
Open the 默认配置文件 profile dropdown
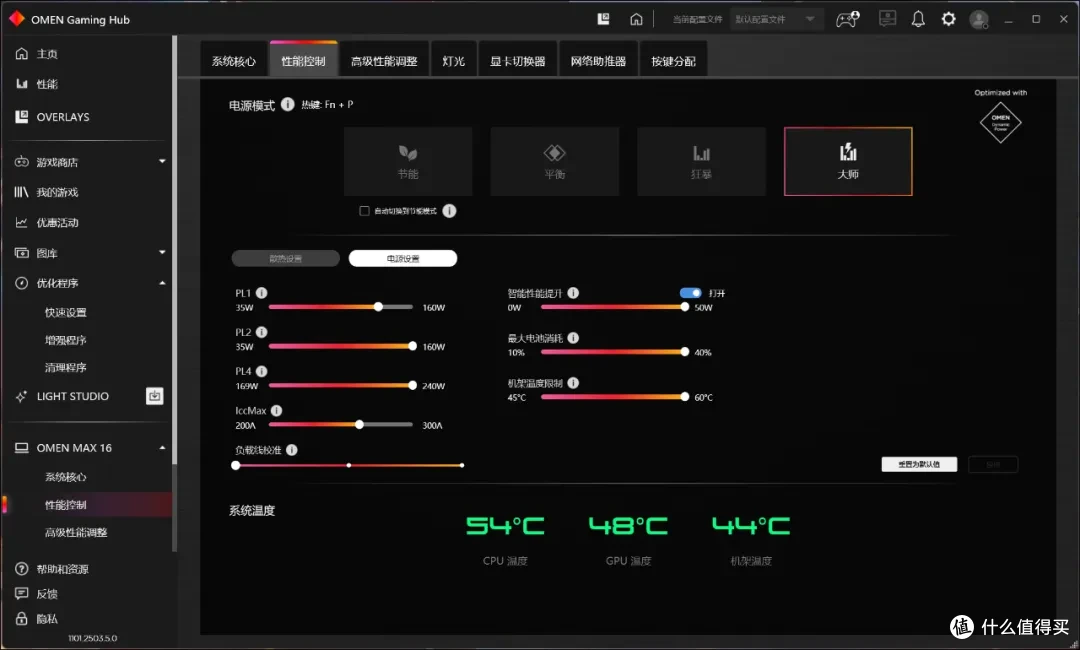[x=776, y=19]
